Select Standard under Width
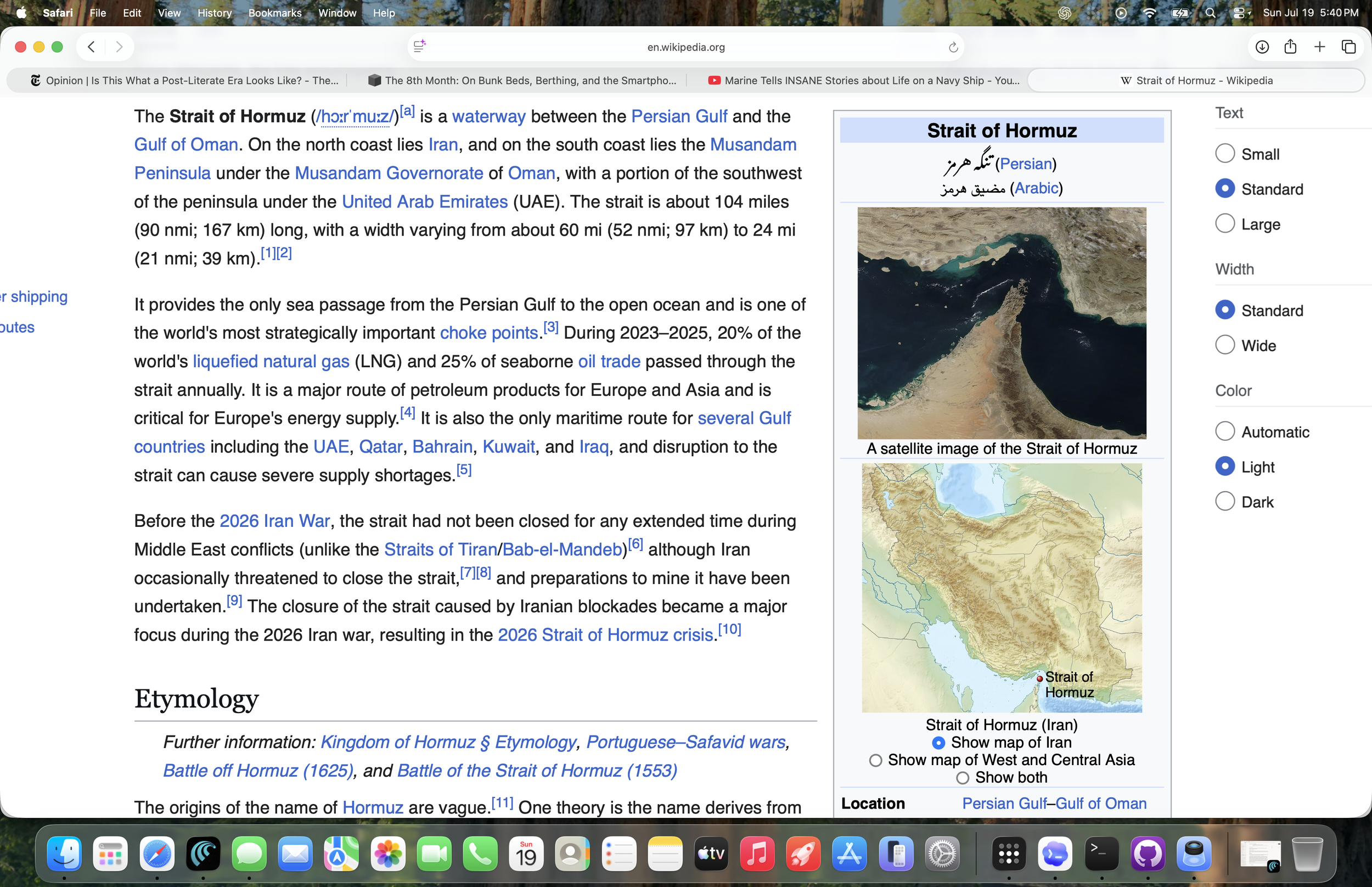The height and width of the screenshot is (887, 1372). (x=1224, y=310)
